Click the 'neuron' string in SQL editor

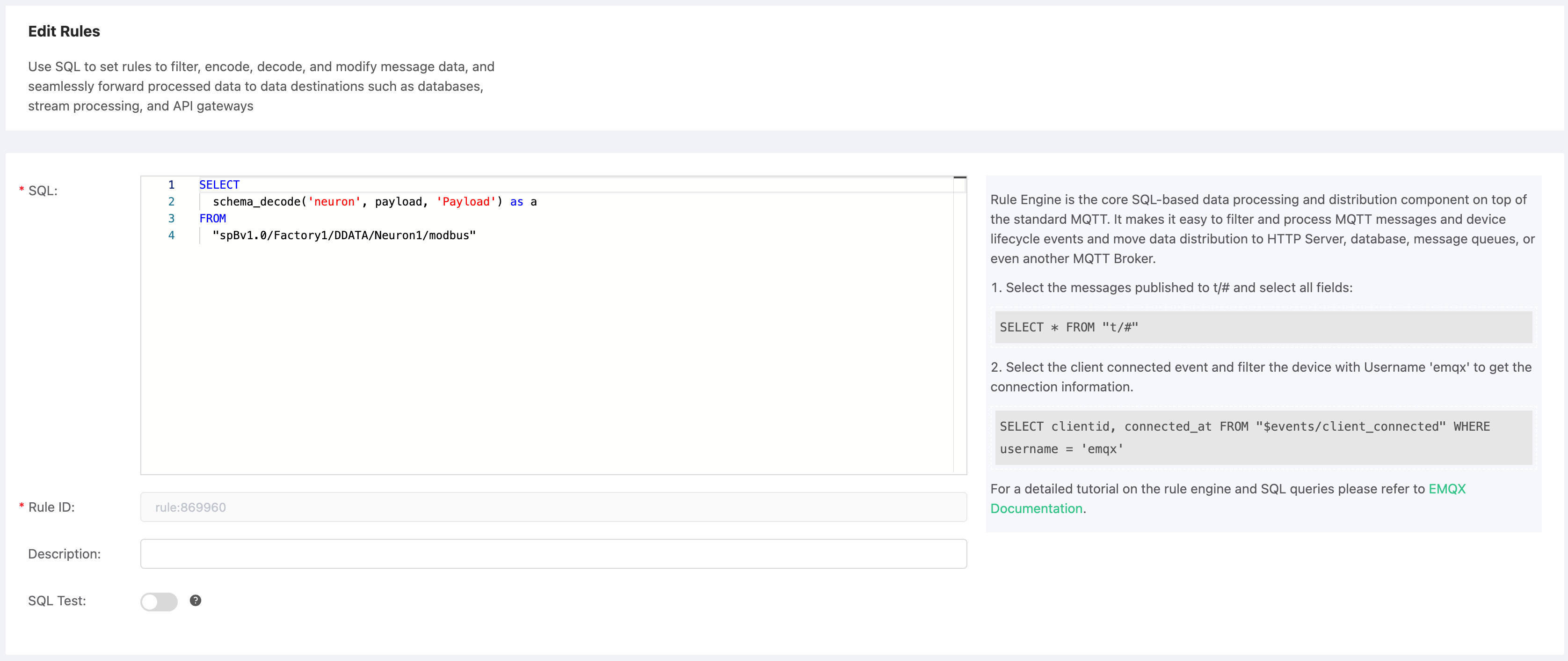[334, 202]
